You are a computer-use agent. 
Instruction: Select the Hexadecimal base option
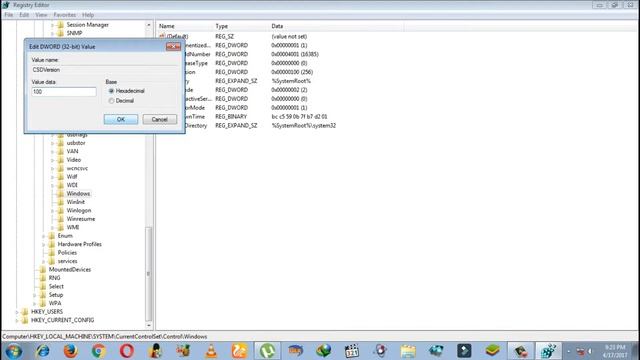(111, 91)
